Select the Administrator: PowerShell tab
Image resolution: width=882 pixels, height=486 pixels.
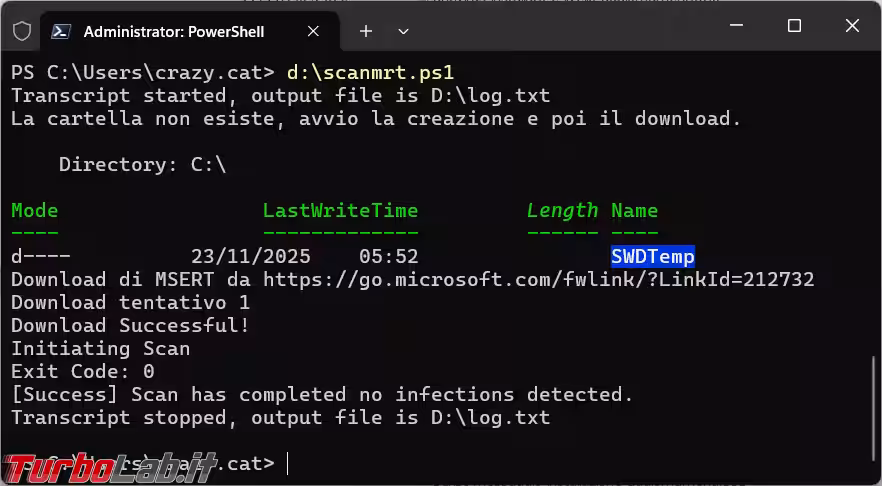point(174,31)
